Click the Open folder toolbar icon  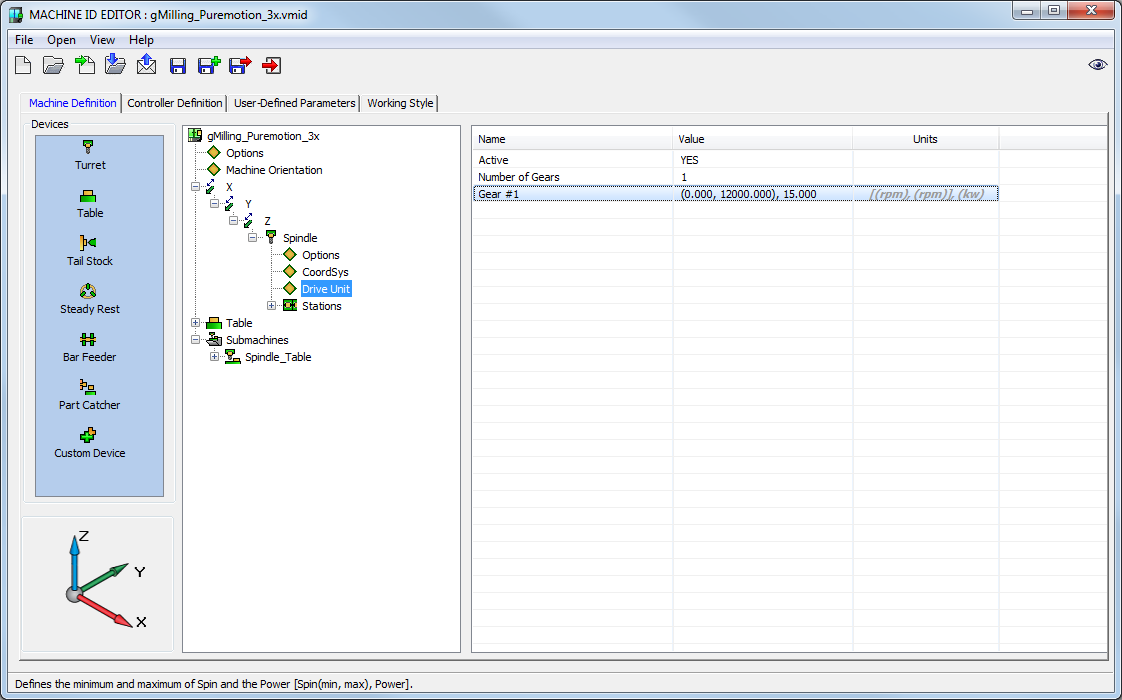pos(53,66)
